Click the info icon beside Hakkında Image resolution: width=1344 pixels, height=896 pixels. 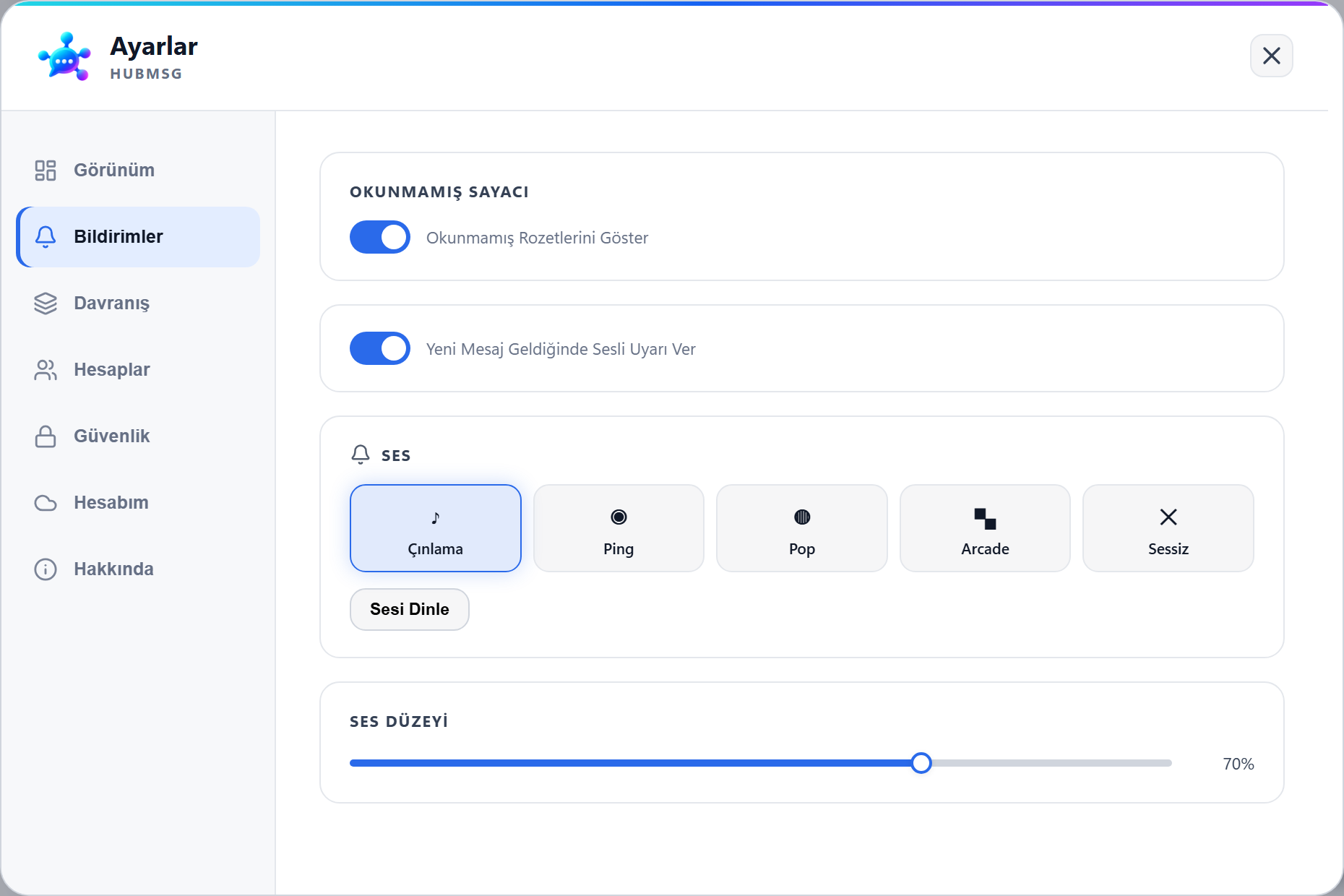(x=46, y=569)
